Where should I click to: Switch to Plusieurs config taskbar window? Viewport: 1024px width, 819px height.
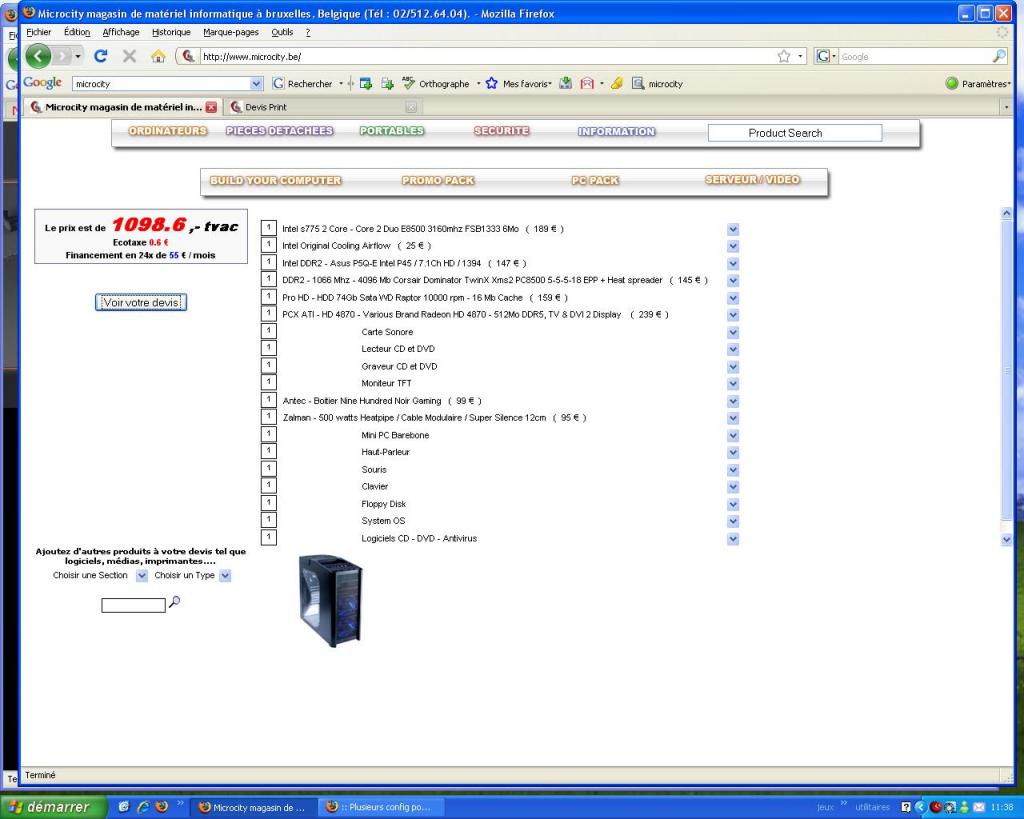pos(382,807)
